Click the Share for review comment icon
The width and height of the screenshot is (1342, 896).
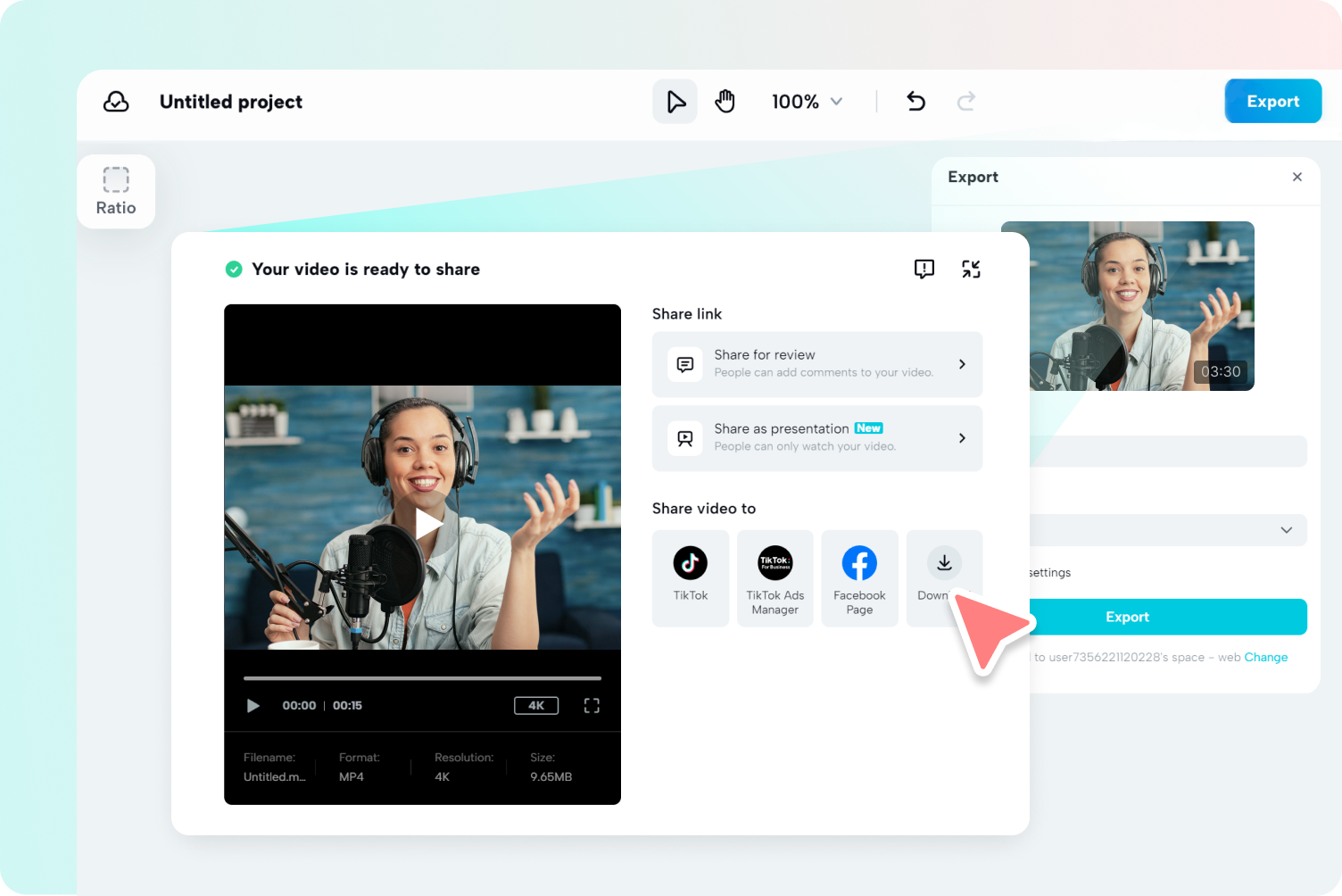685,364
